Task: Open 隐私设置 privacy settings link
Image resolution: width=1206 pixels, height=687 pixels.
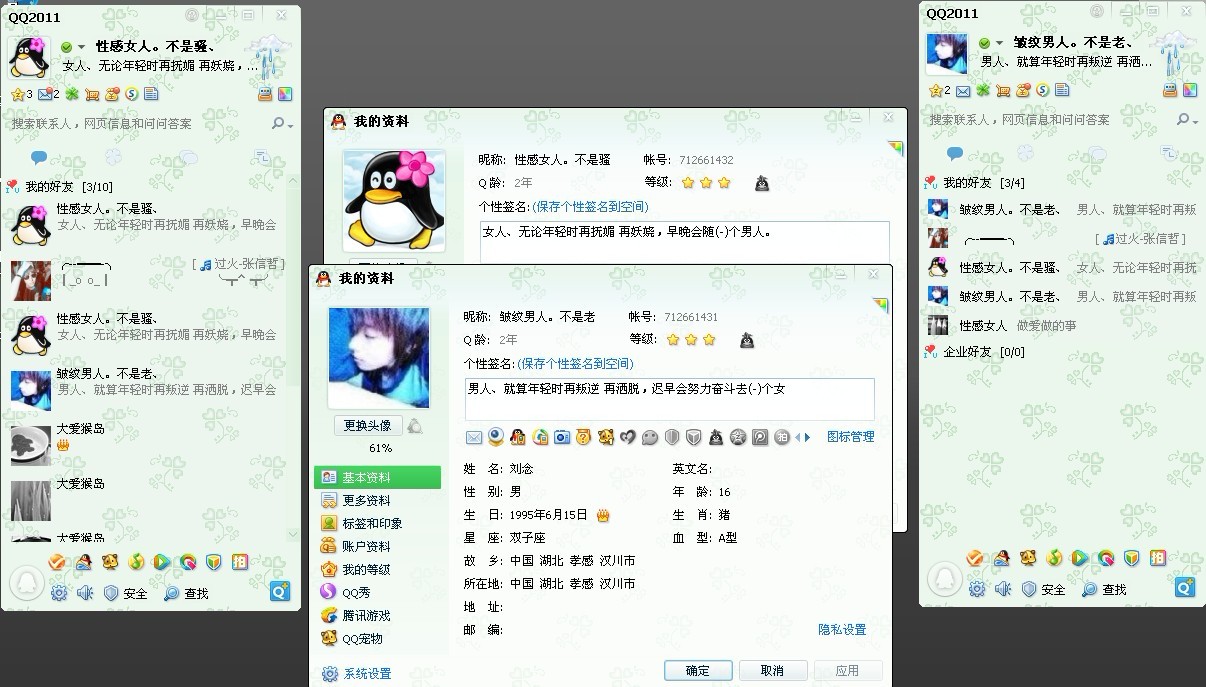Action: [x=842, y=630]
